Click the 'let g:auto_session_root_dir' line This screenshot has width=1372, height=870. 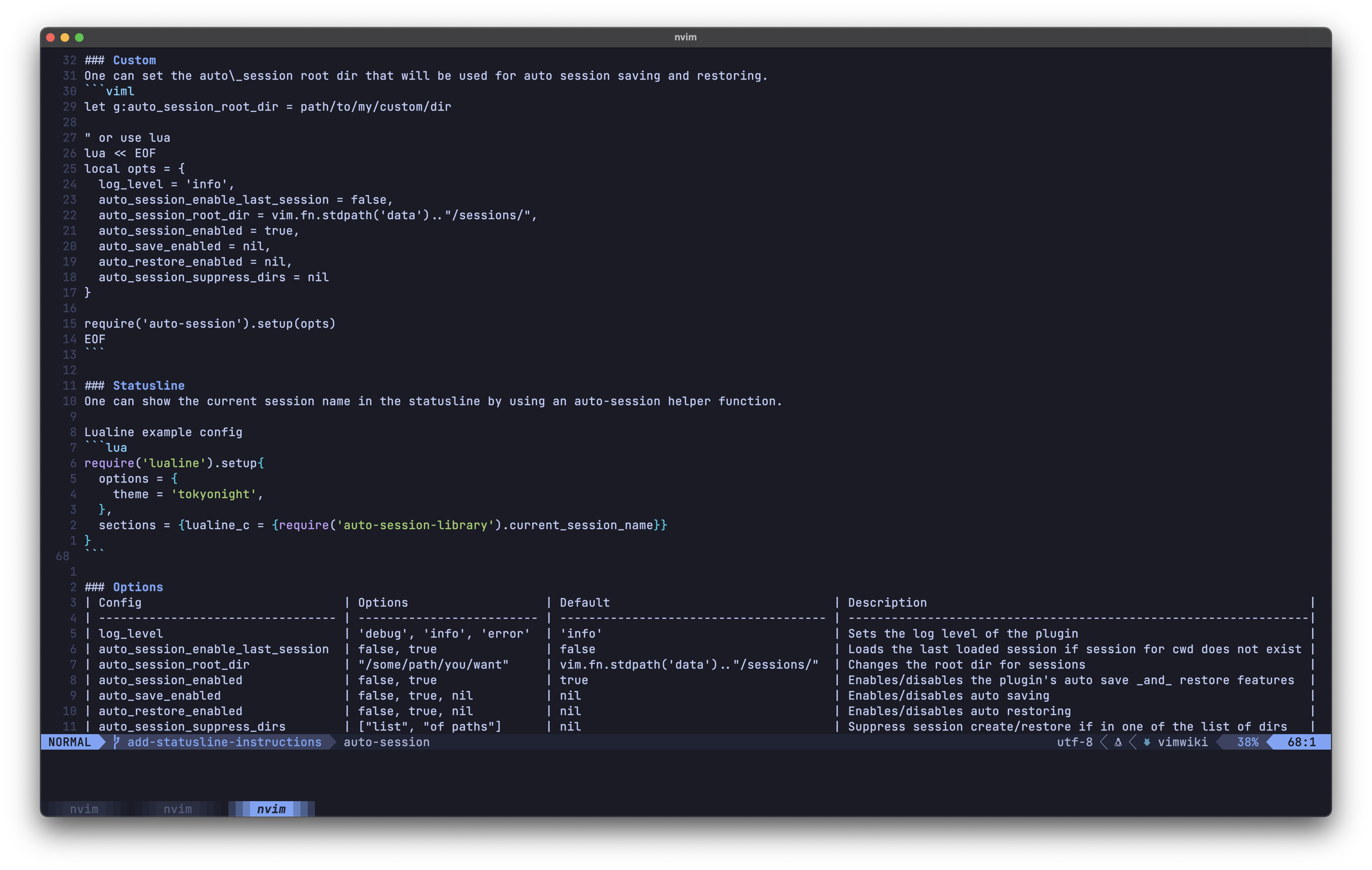(268, 107)
